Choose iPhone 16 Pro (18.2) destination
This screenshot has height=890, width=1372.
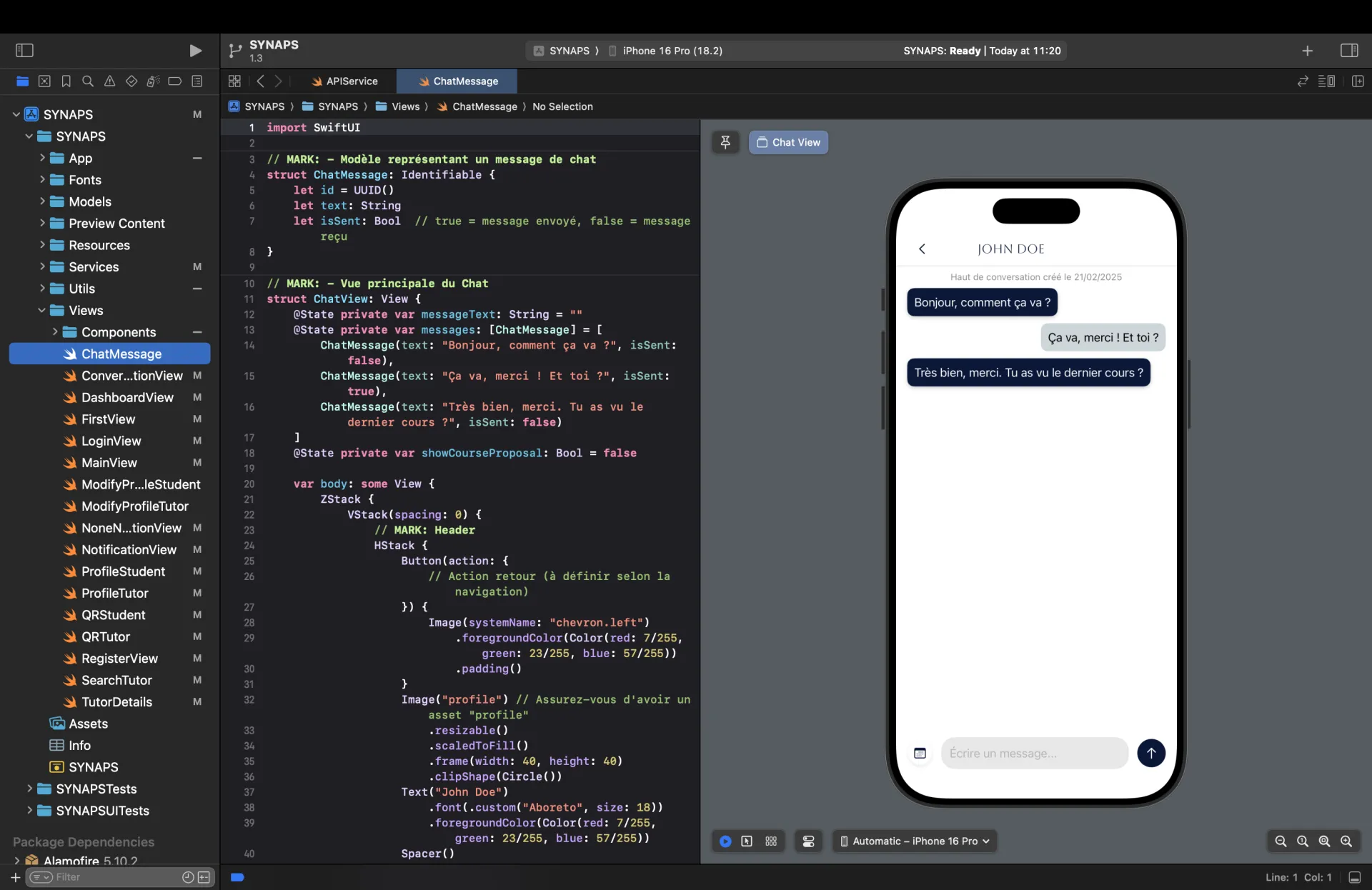[665, 51]
